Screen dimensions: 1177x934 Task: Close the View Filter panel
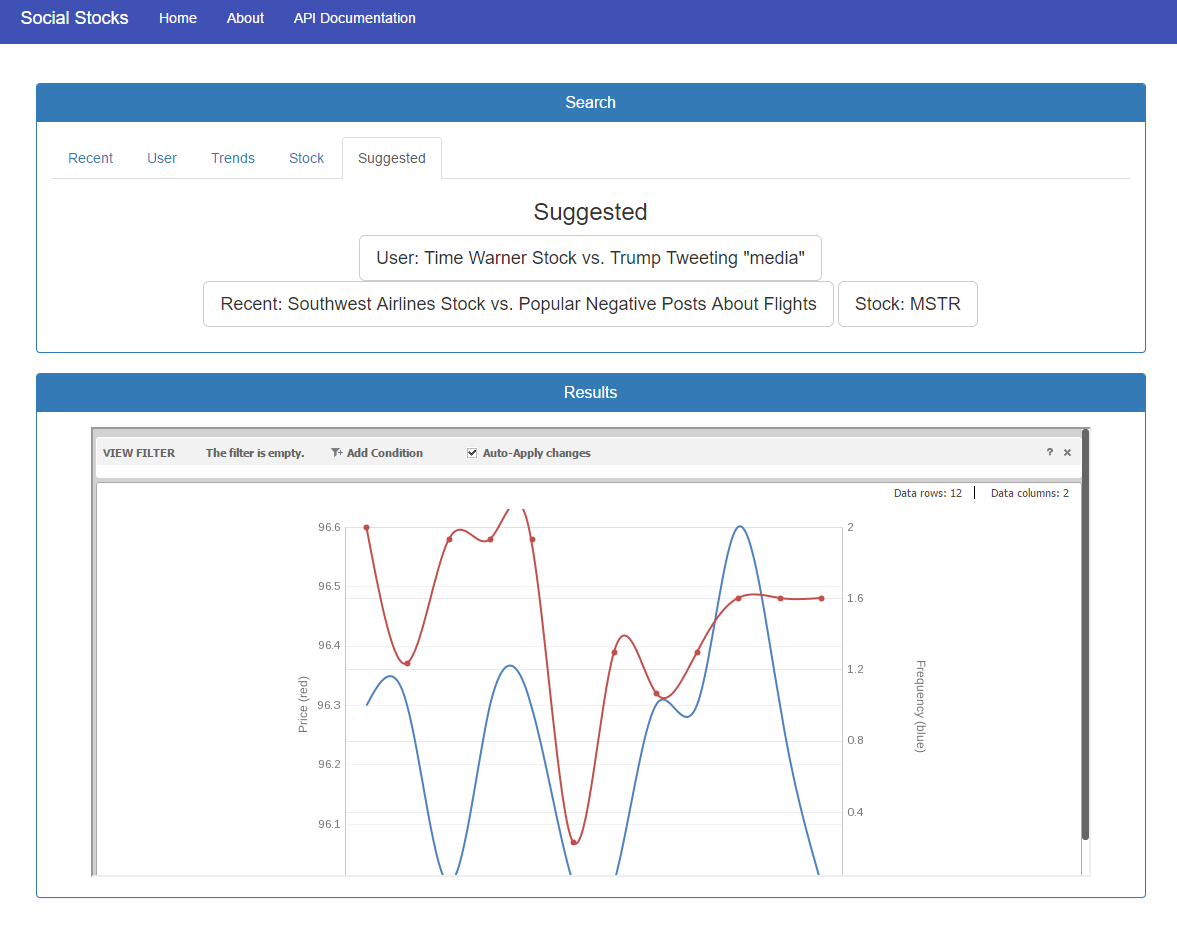point(1067,452)
